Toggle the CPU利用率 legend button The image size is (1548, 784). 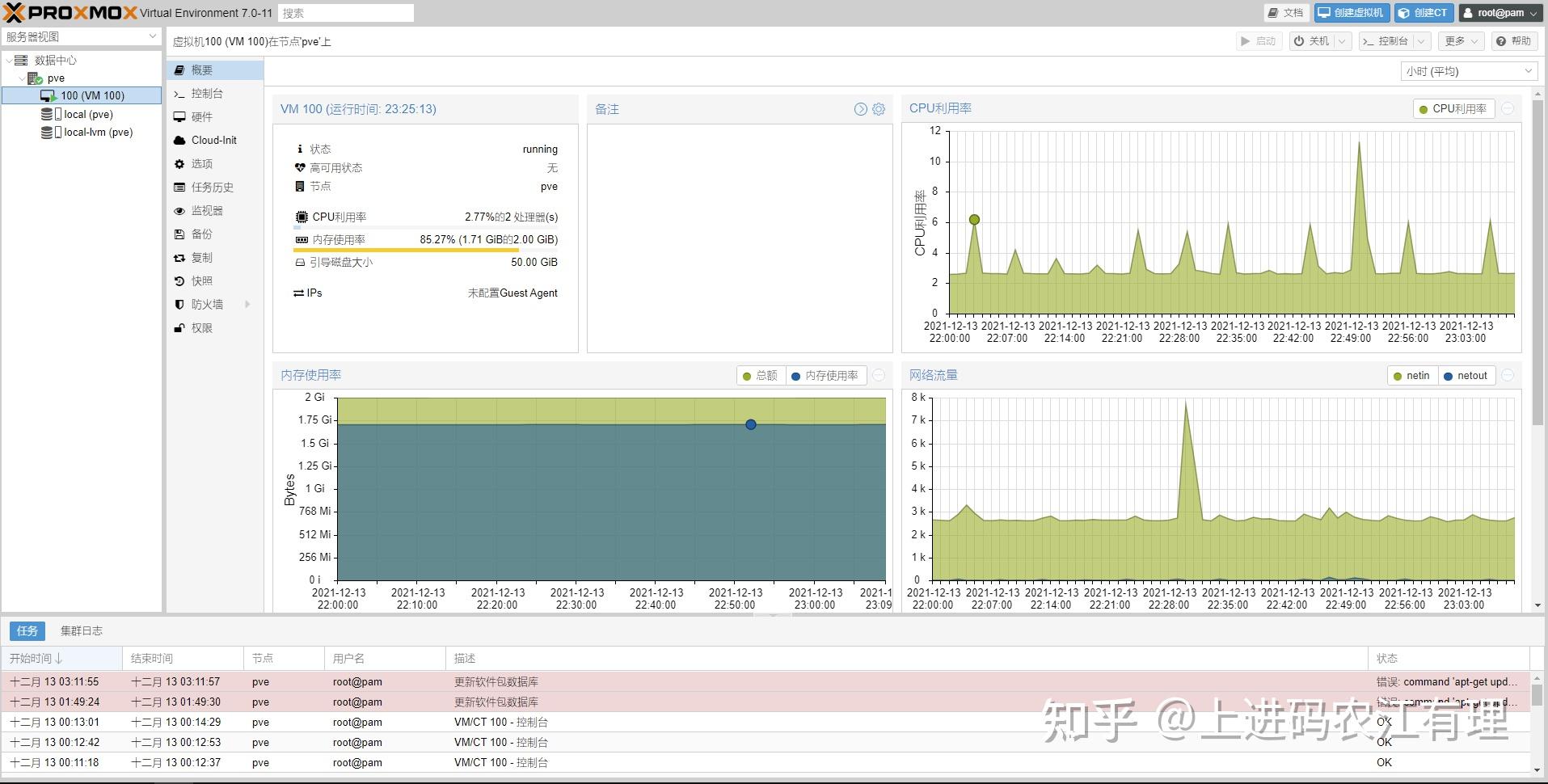1453,108
